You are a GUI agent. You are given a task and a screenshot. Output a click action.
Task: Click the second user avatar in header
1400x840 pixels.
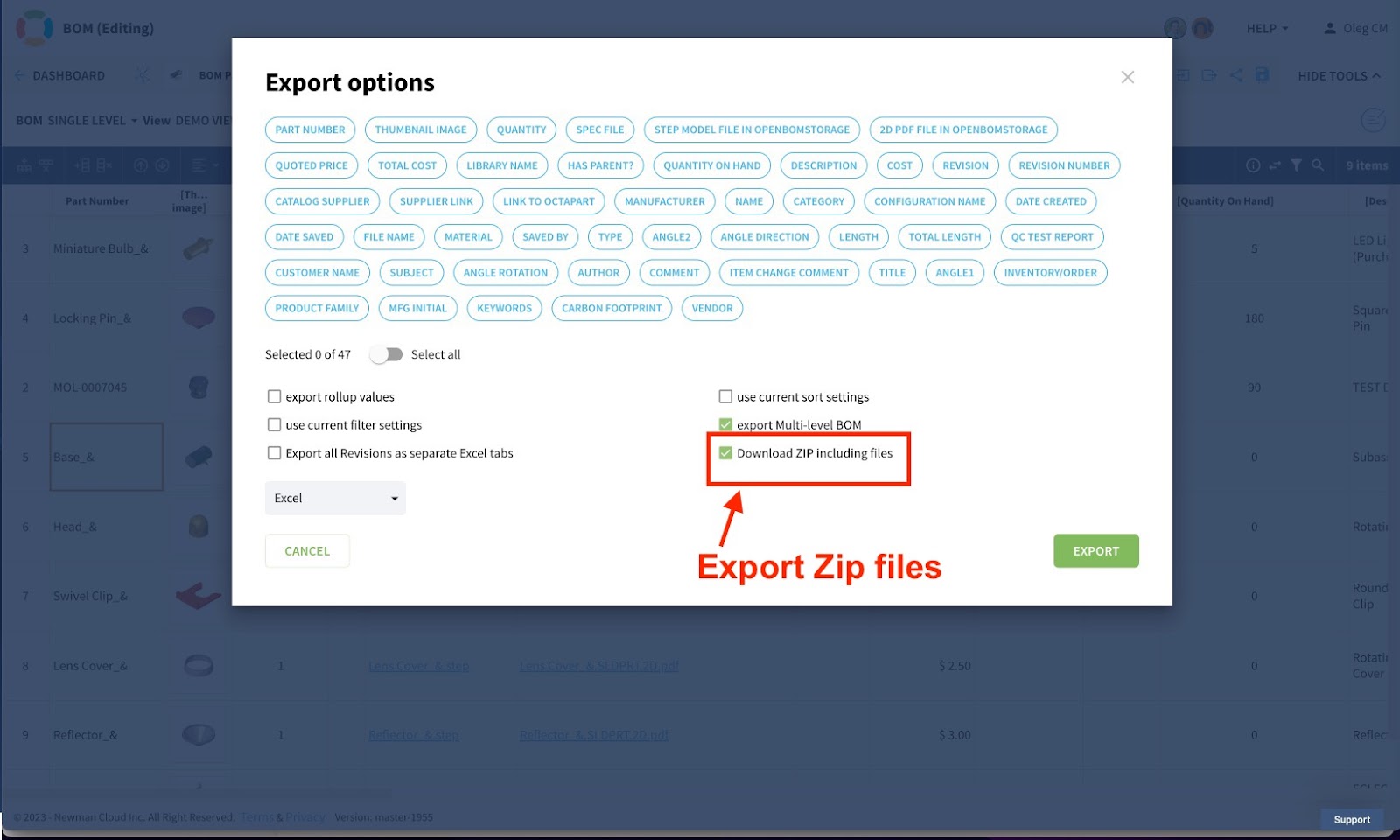pyautogui.click(x=1202, y=28)
